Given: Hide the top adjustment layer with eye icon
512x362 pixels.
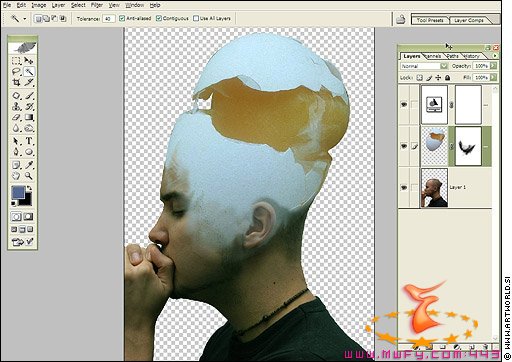Looking at the screenshot, I should tap(404, 105).
